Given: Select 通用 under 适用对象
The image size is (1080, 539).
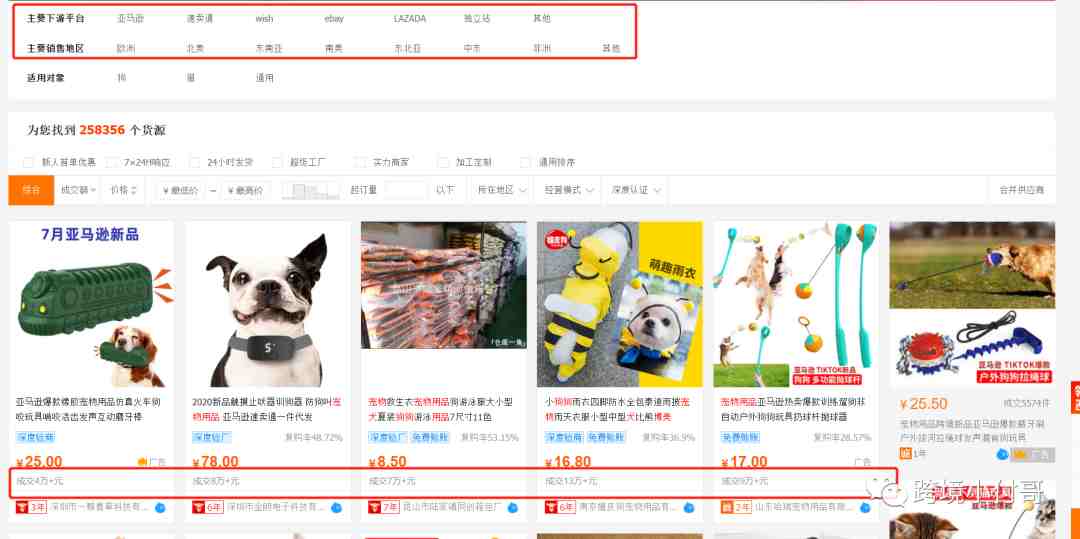Looking at the screenshot, I should click(264, 78).
